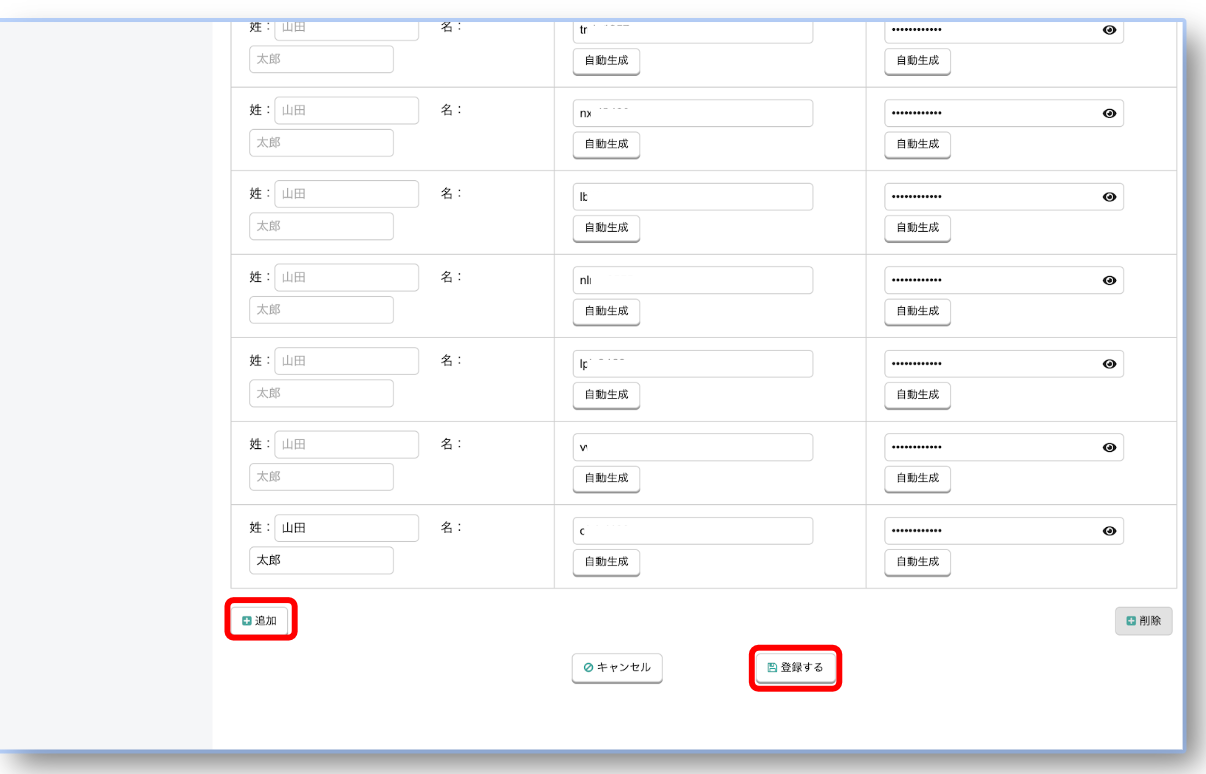Click the キャンセル cancel button

tap(617, 667)
